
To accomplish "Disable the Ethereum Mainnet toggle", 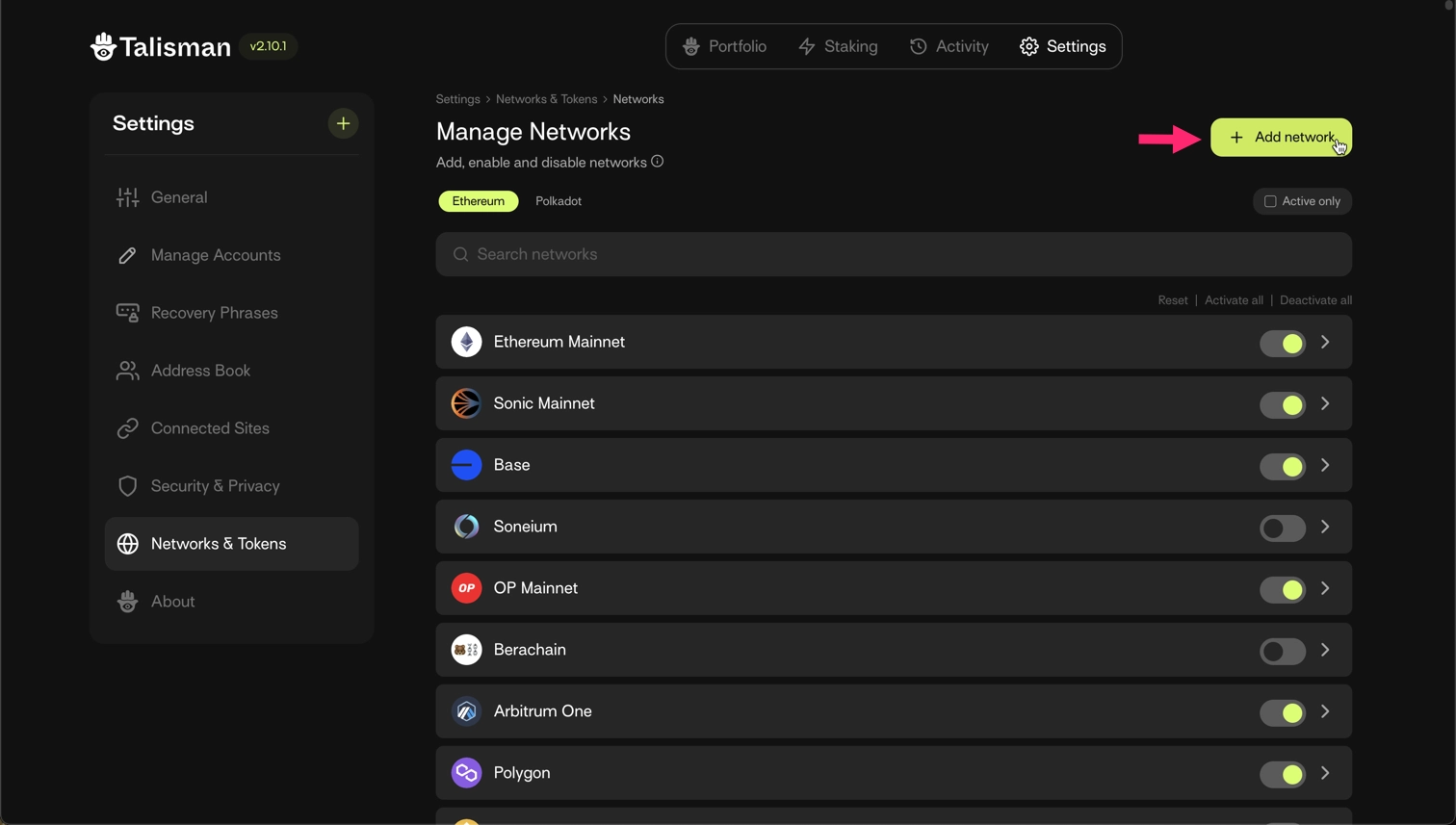I will coord(1283,343).
